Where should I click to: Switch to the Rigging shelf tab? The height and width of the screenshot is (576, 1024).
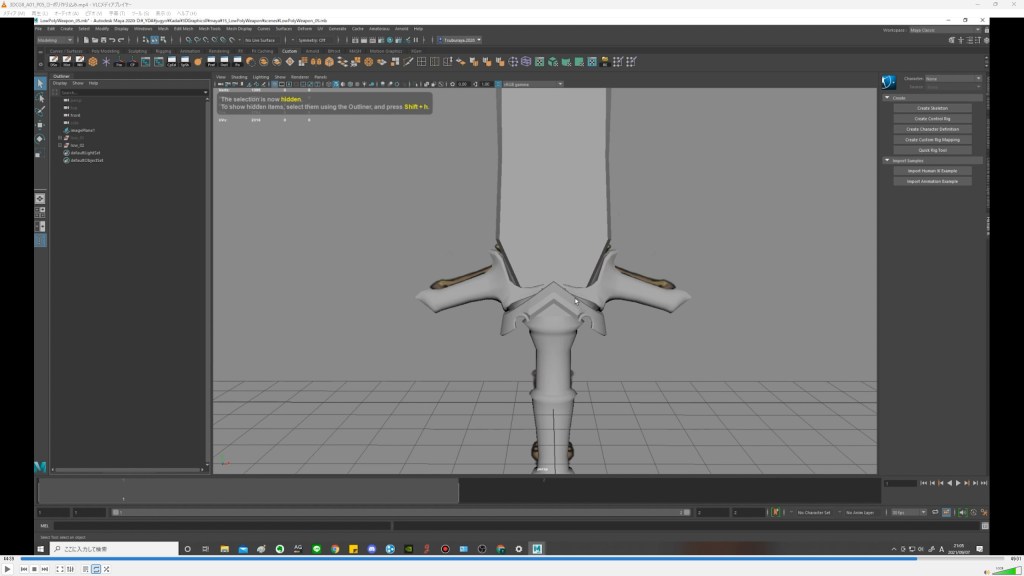(x=162, y=50)
